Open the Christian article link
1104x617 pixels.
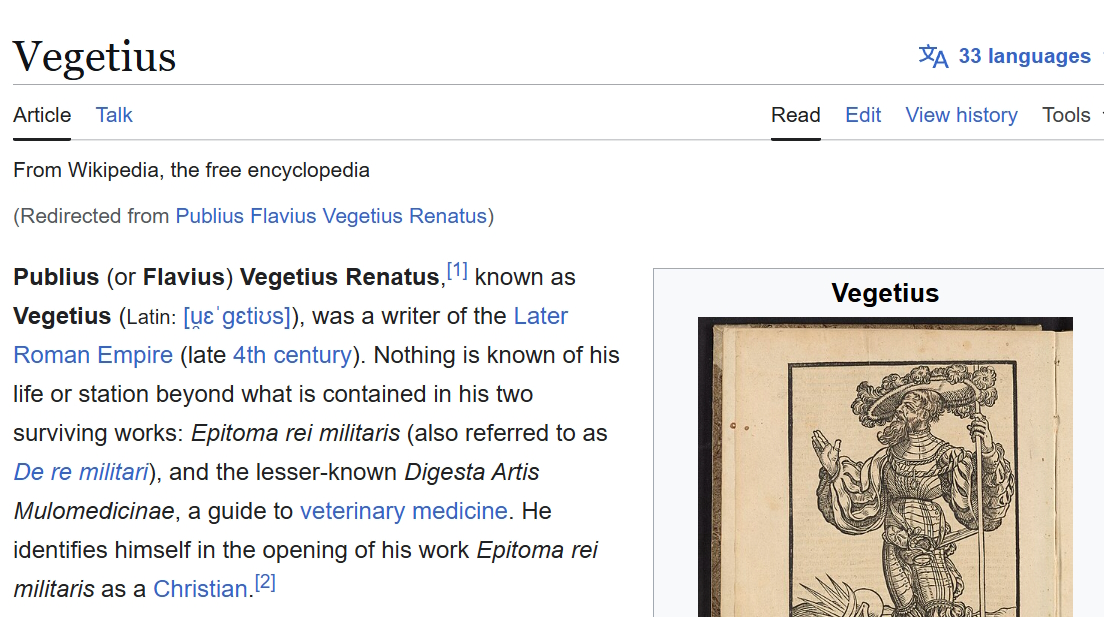200,589
